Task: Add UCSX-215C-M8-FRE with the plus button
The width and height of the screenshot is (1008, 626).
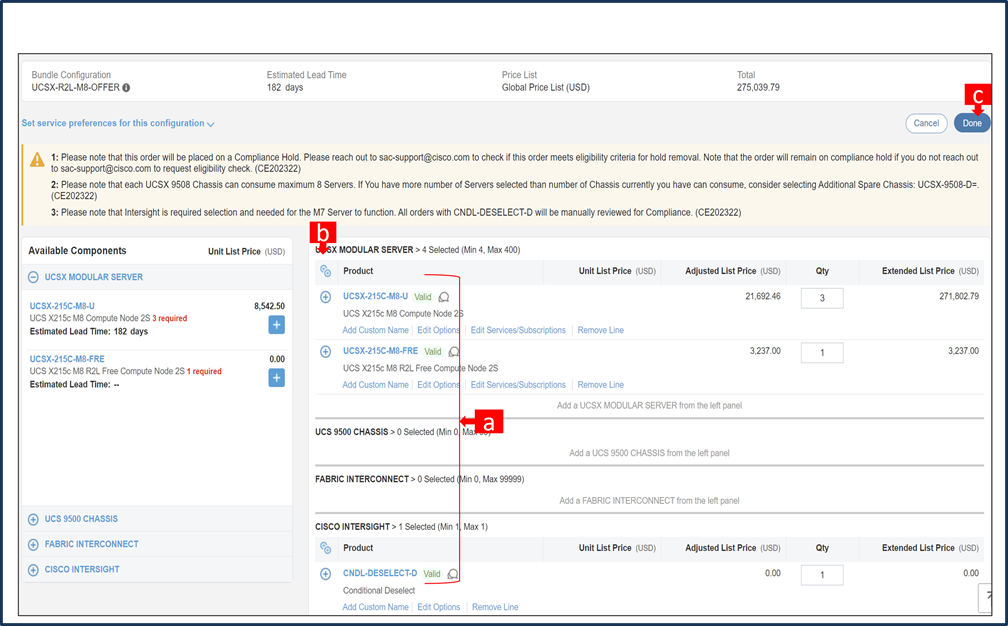Action: click(276, 378)
